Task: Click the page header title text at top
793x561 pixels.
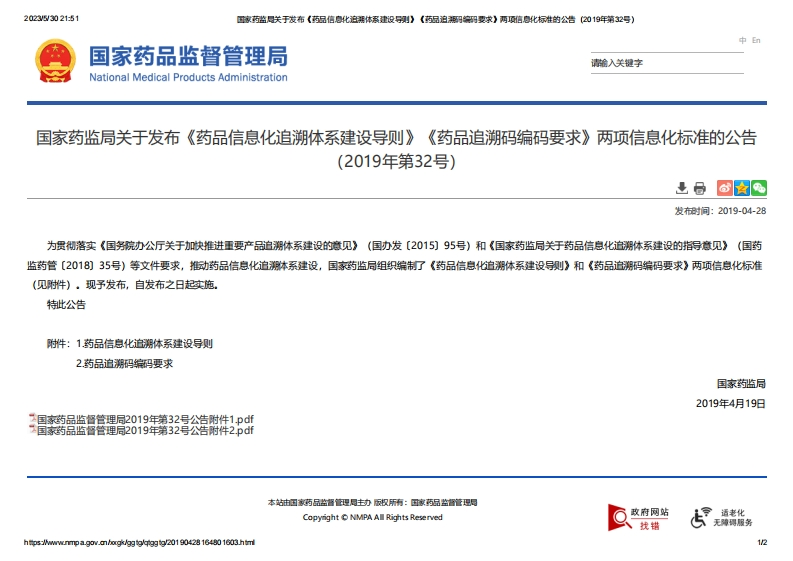Action: pyautogui.click(x=435, y=19)
